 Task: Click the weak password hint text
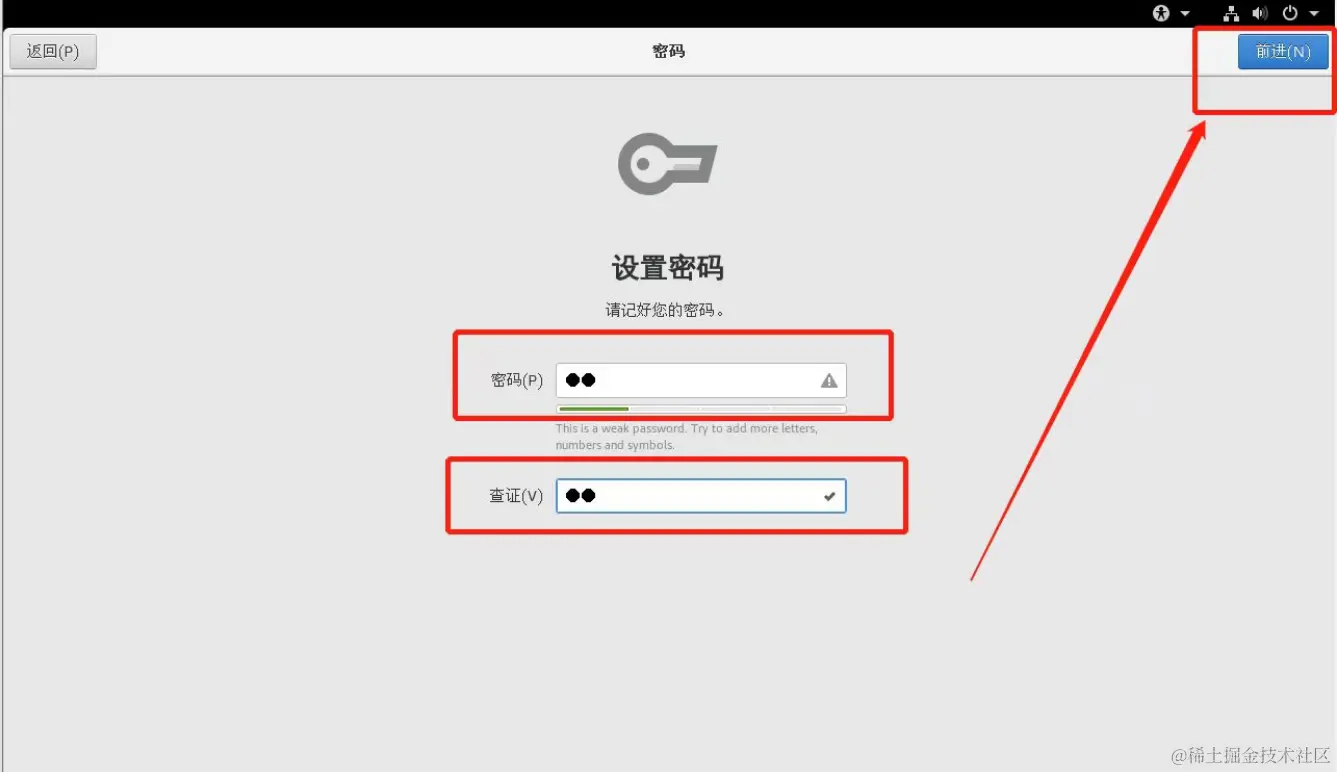(x=687, y=437)
